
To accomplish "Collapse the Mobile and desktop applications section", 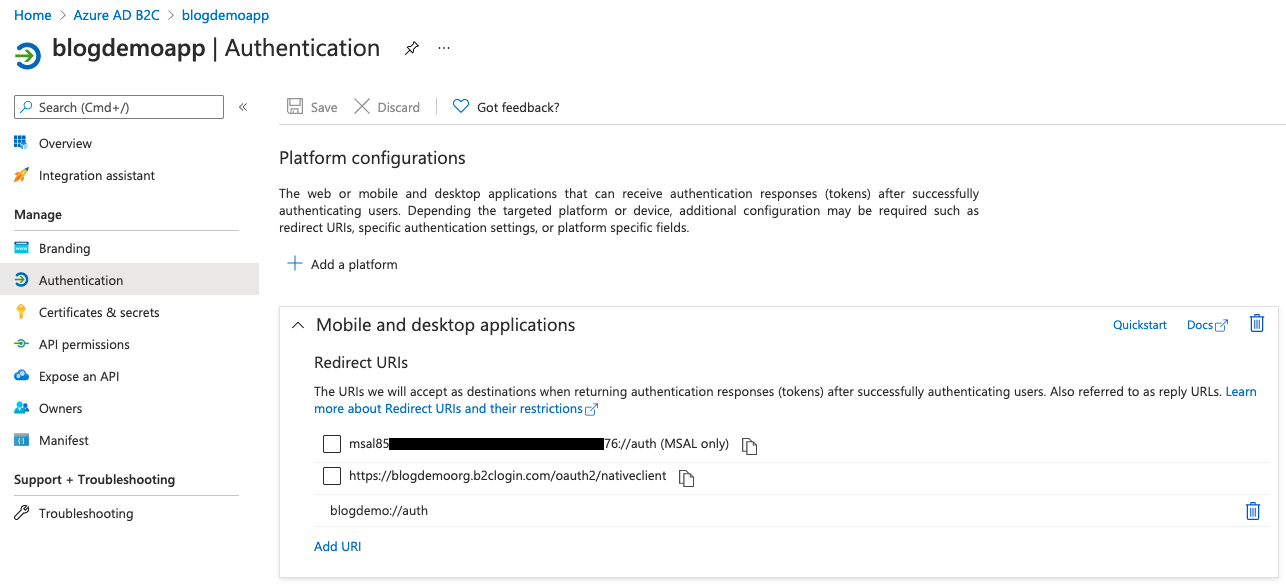I will (297, 325).
